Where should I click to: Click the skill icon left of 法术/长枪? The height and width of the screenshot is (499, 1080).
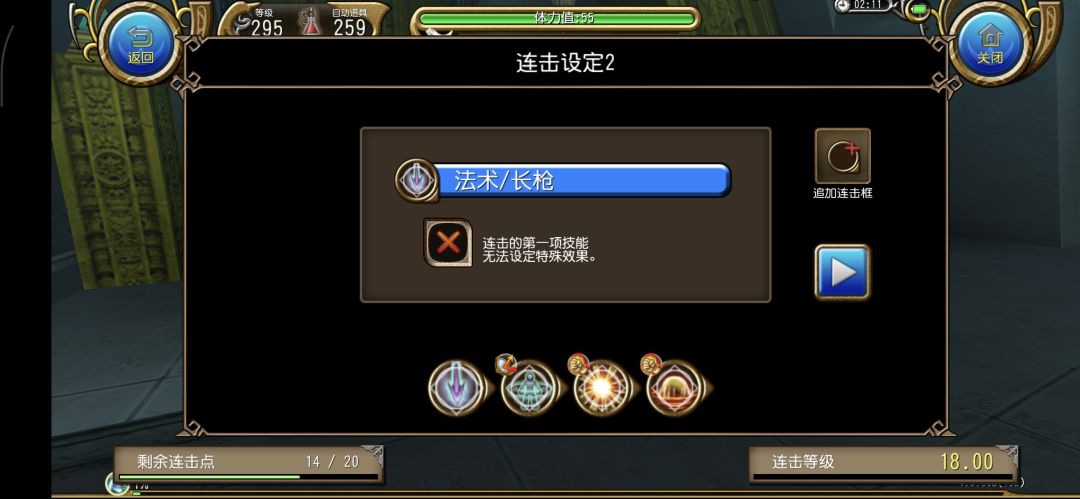point(417,181)
